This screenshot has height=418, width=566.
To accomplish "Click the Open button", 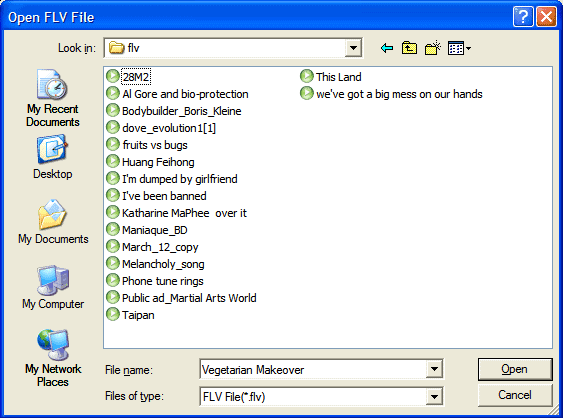I will point(515,369).
